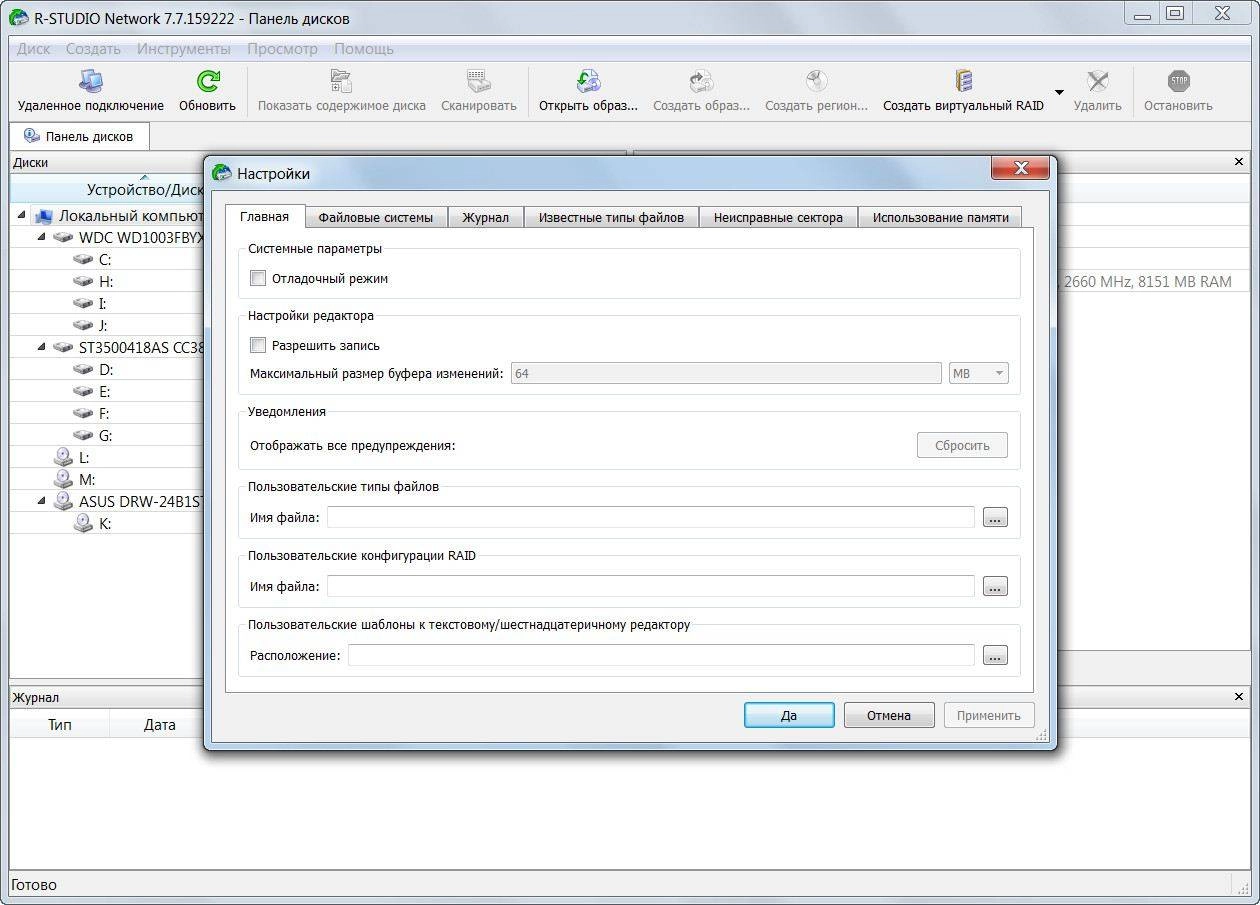Toggle Allow writing (Разрешить запись) checkbox

tap(258, 345)
